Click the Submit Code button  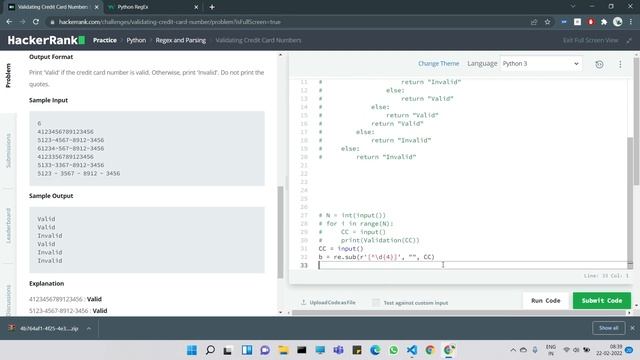point(602,300)
